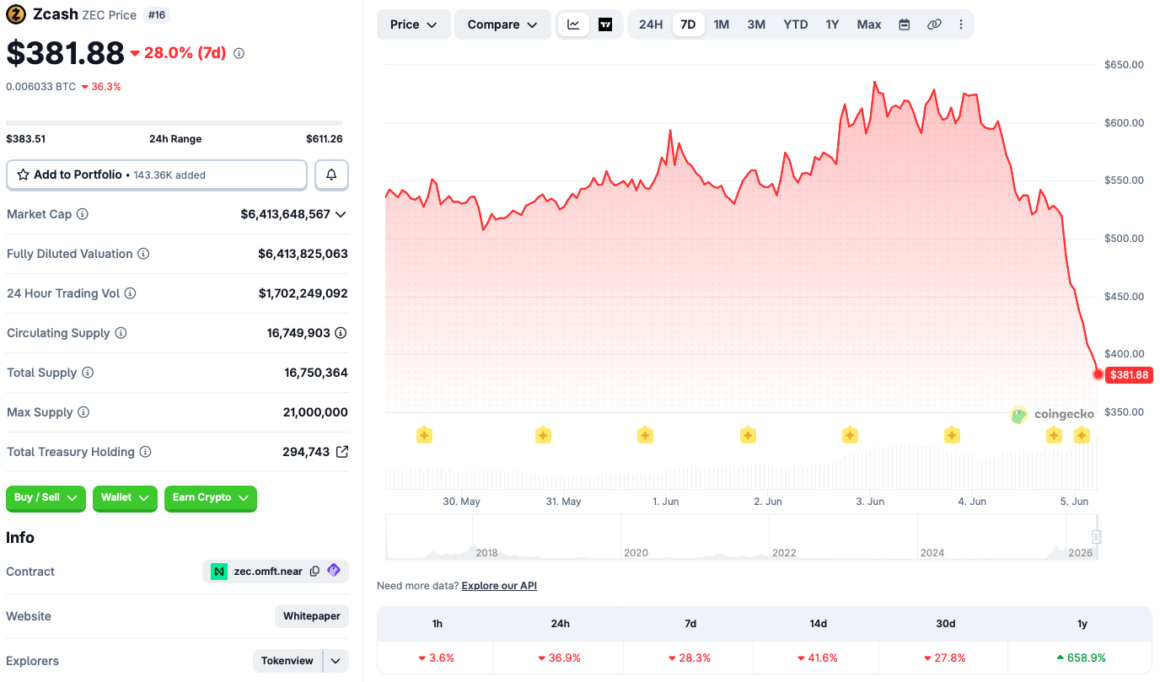The image size is (1160, 682).
Task: Open Fully Diluted Valuation info icon
Action: click(144, 254)
